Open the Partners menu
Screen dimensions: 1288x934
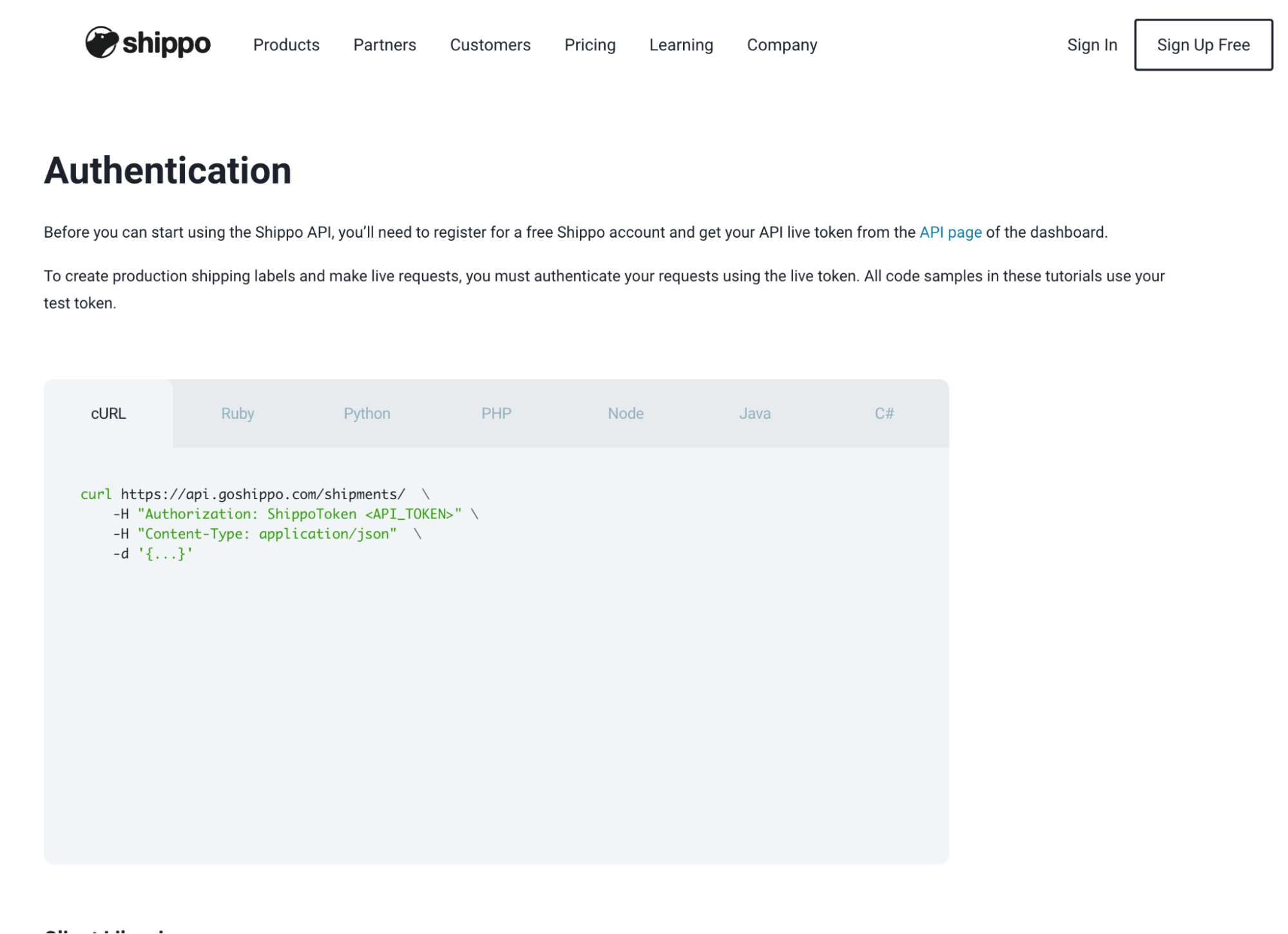click(x=385, y=45)
